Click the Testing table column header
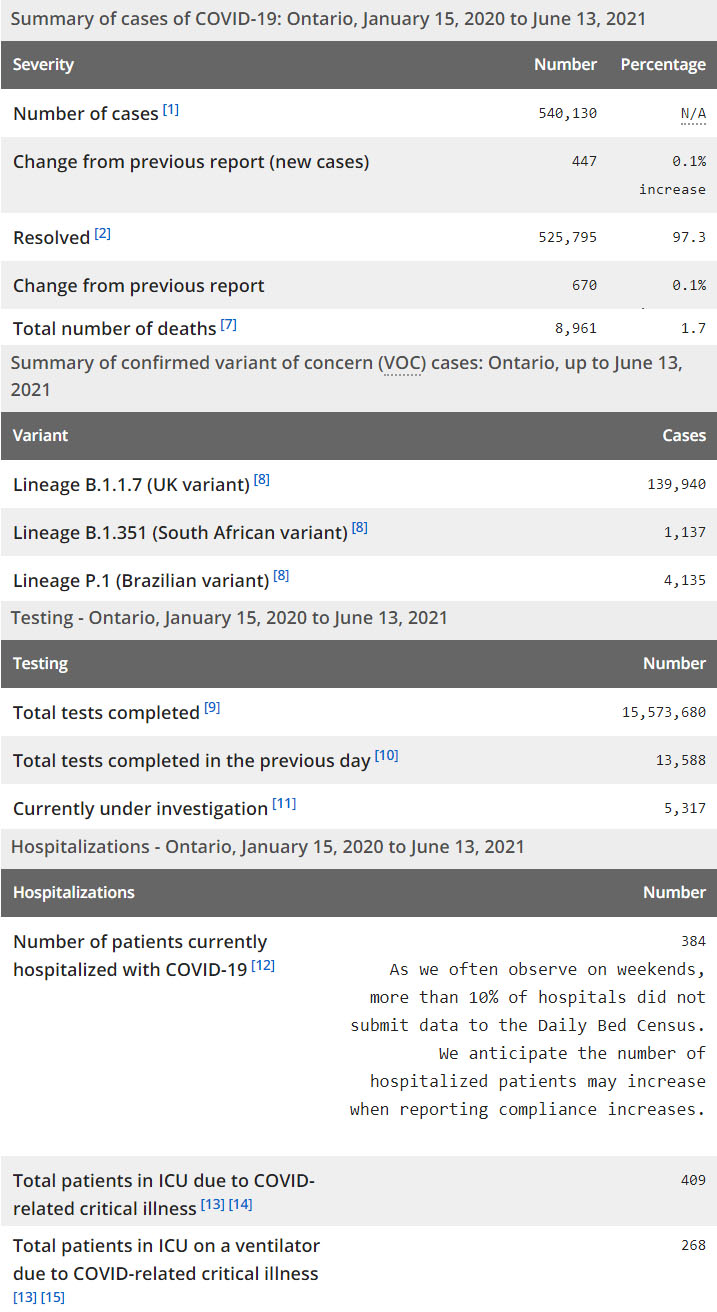 click(x=40, y=663)
